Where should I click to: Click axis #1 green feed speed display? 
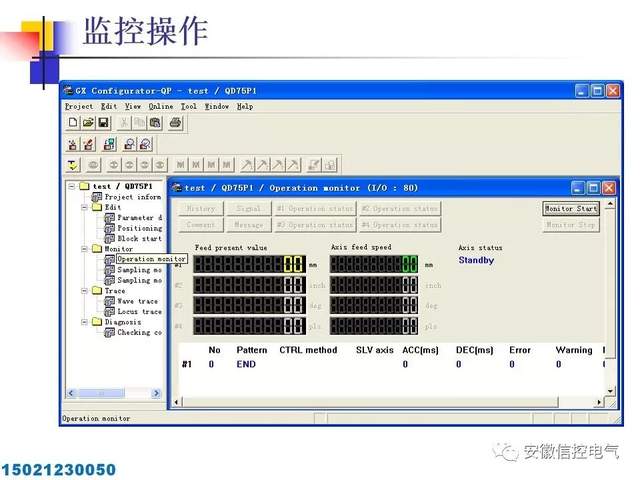tap(374, 264)
